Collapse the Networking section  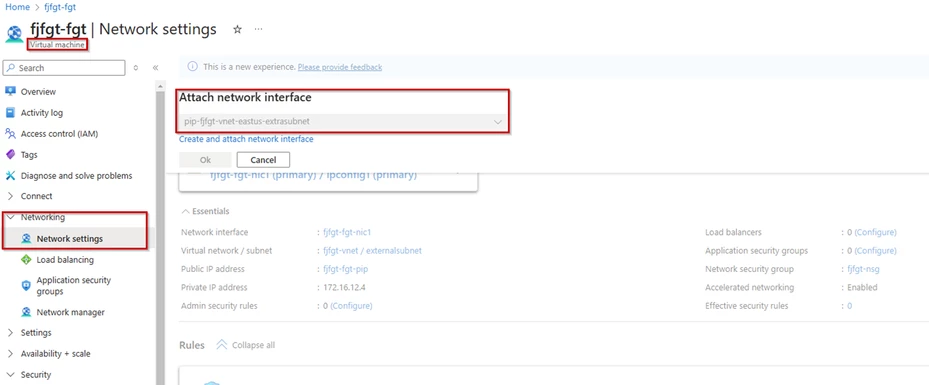pos(10,217)
